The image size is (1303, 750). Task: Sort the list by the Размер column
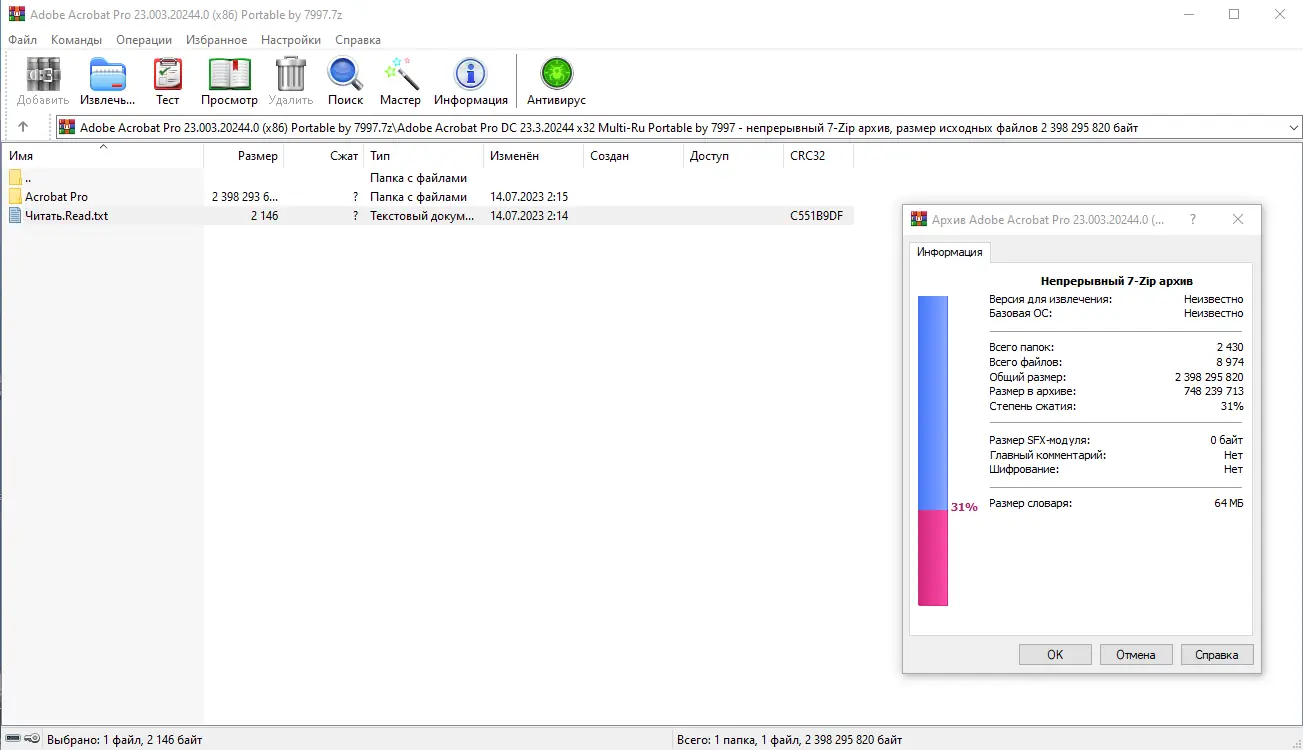[x=244, y=156]
